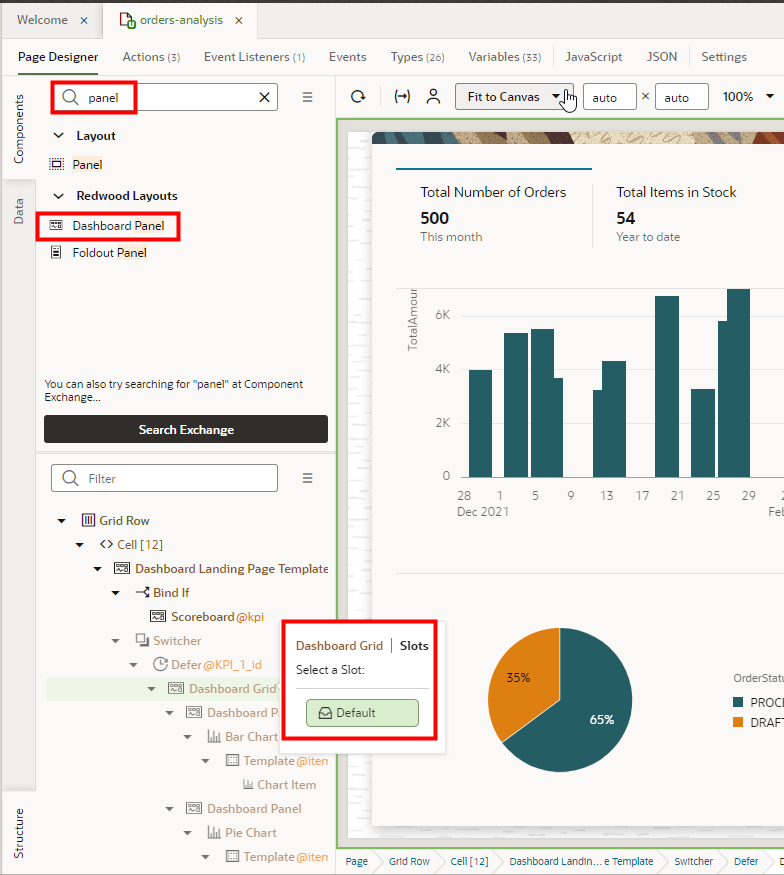
Task: Open the Settings tab
Action: point(724,57)
